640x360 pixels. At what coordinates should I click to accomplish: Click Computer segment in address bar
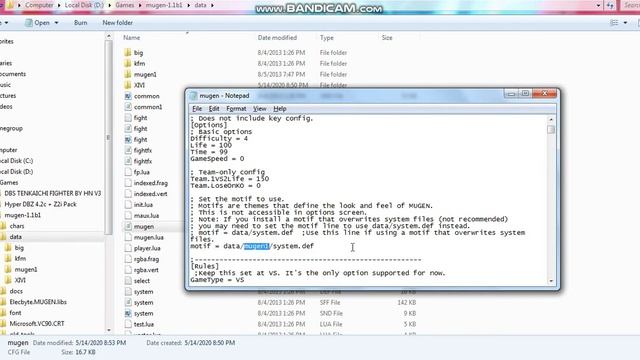coord(39,5)
